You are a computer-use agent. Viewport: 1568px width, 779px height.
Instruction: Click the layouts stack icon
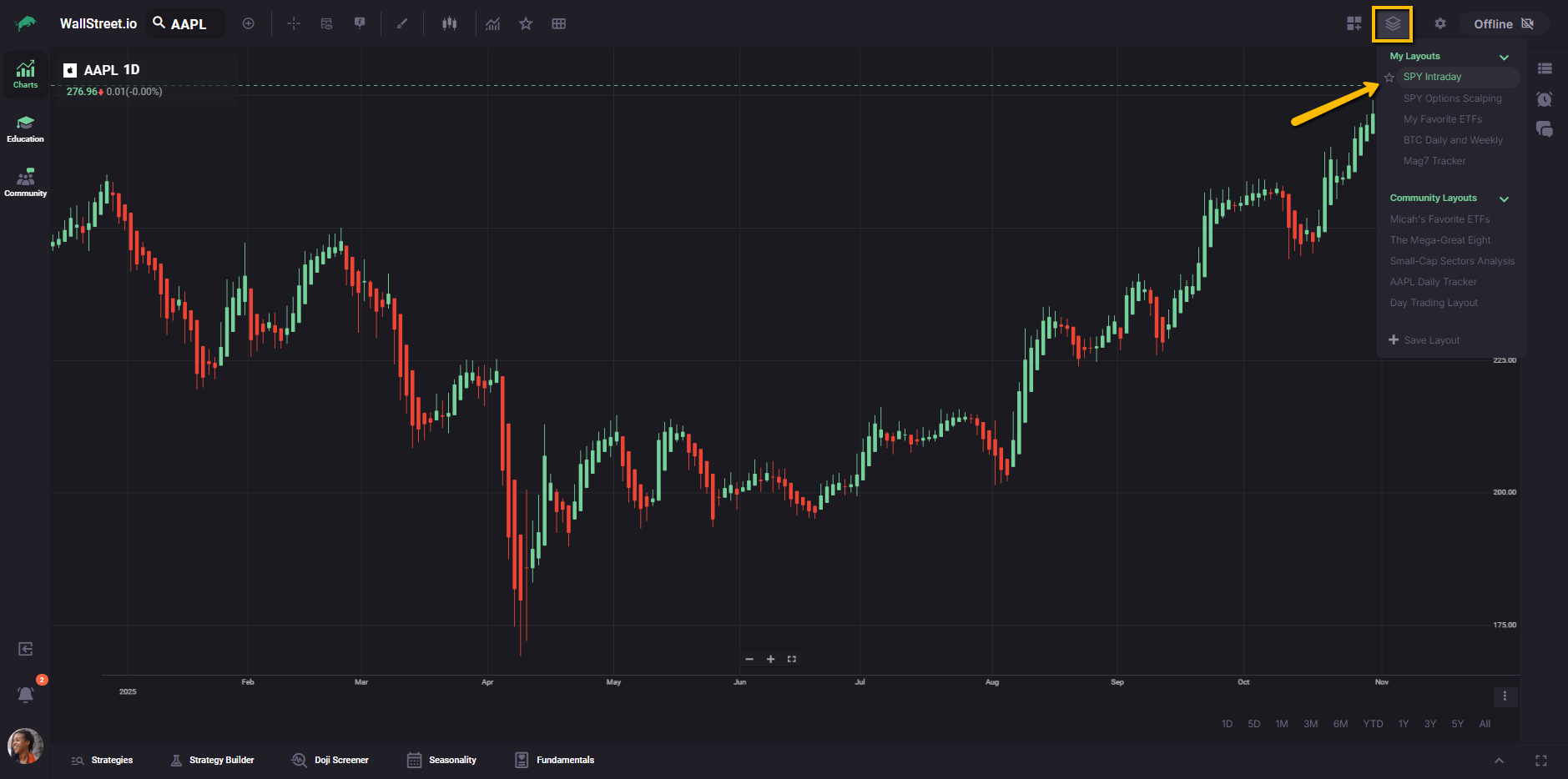pos(1392,24)
